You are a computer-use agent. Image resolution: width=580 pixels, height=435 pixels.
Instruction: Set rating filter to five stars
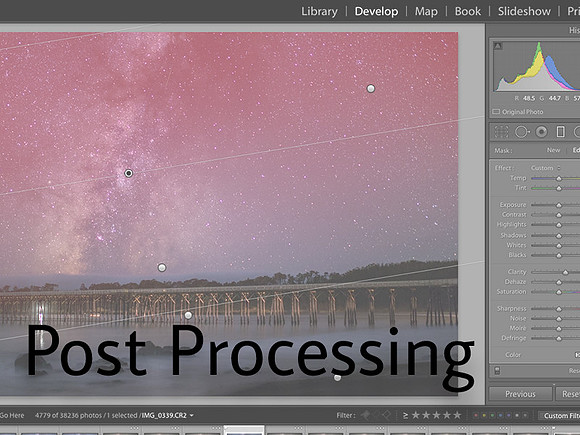[458, 415]
